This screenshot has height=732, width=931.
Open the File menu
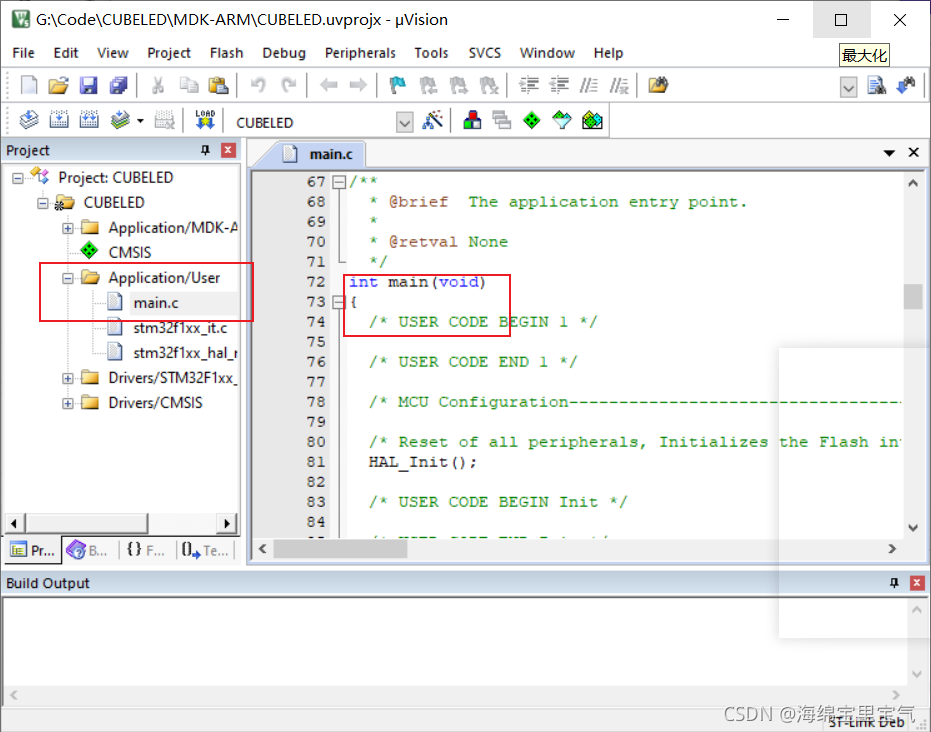(23, 53)
